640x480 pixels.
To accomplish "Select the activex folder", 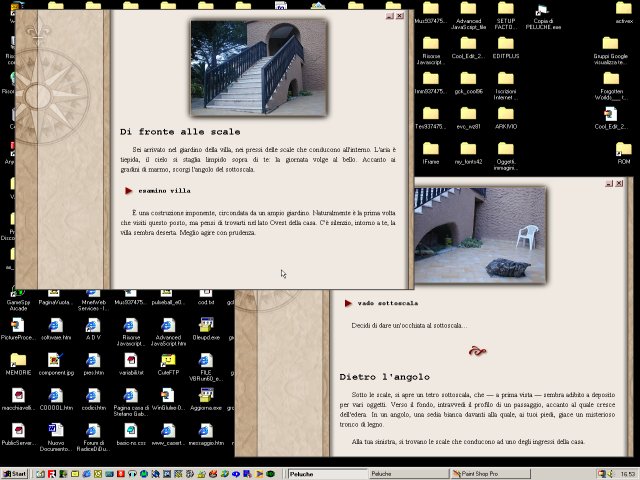I will (x=624, y=13).
